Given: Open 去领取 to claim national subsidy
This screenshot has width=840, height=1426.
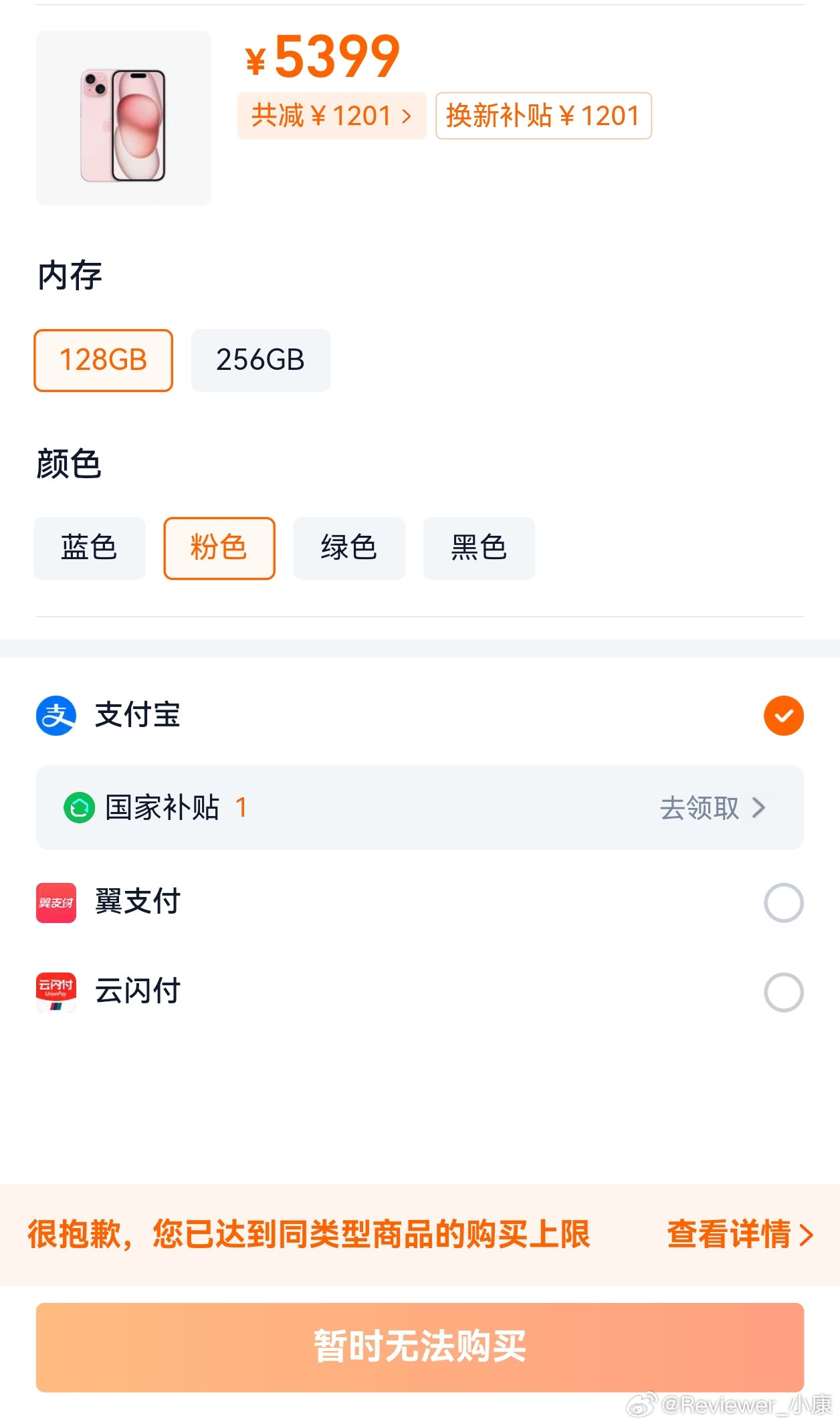Looking at the screenshot, I should [x=712, y=808].
